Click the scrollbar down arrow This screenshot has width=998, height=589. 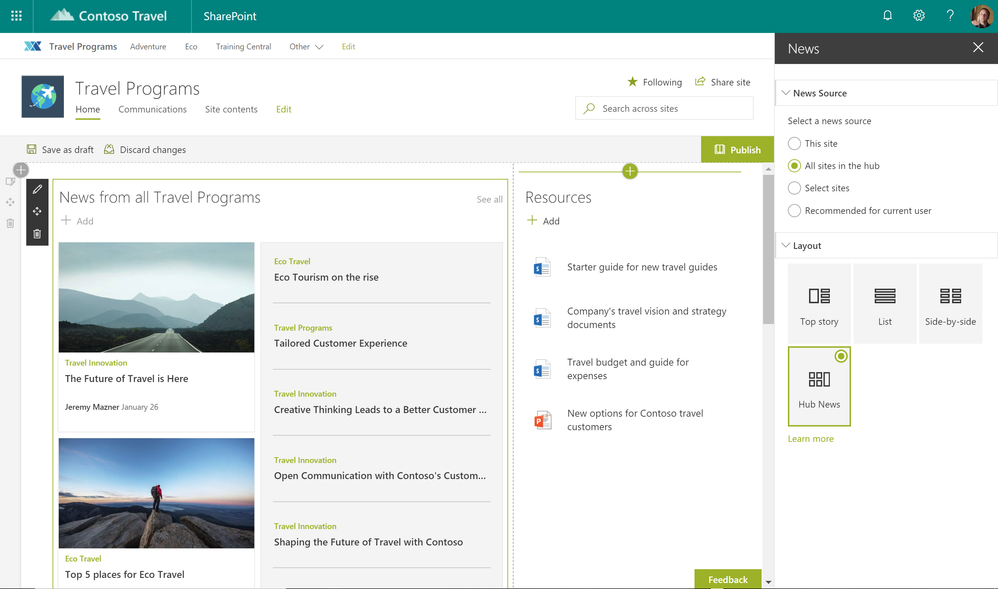click(x=768, y=582)
